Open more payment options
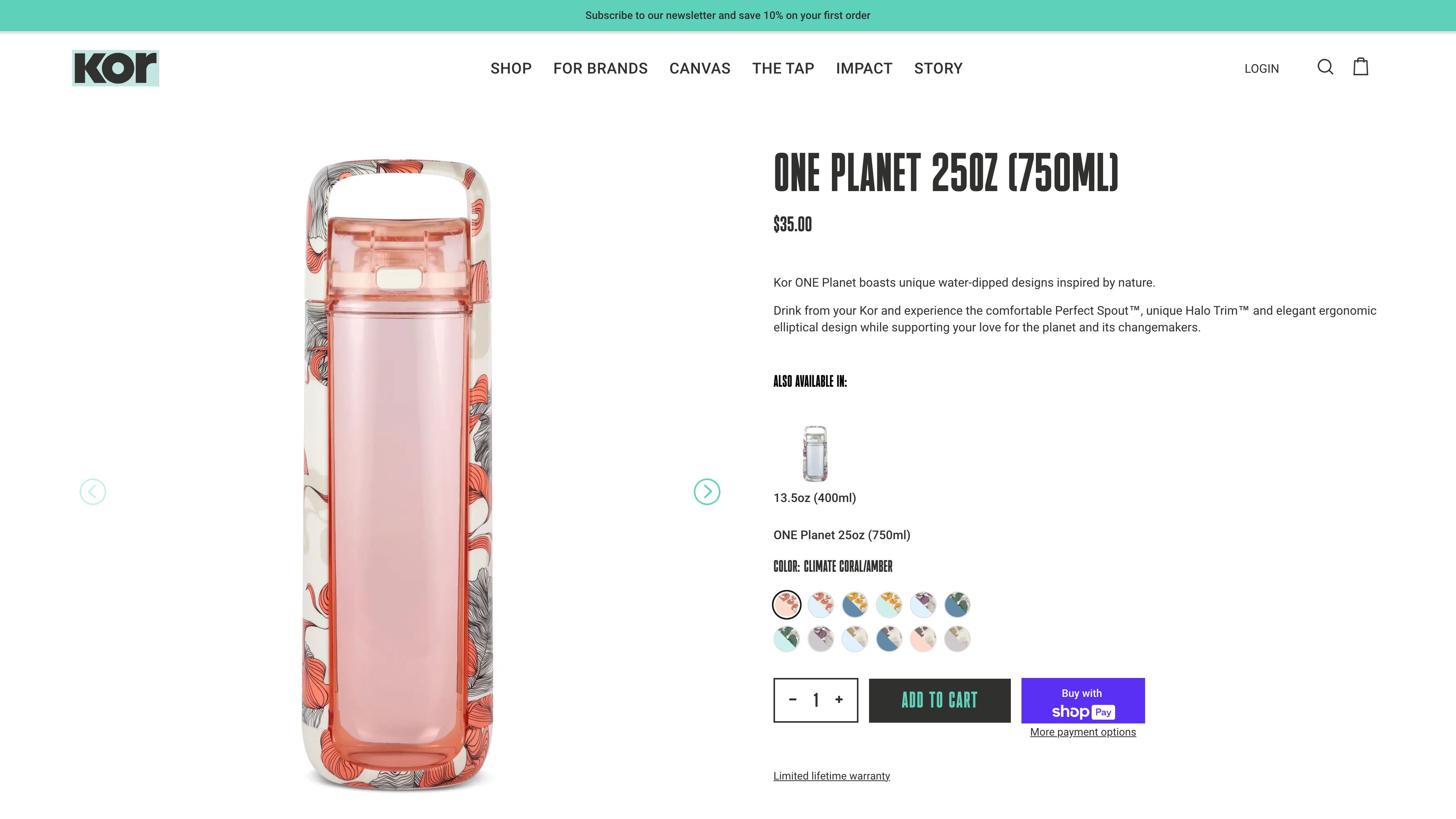The image size is (1456, 819). [1083, 732]
